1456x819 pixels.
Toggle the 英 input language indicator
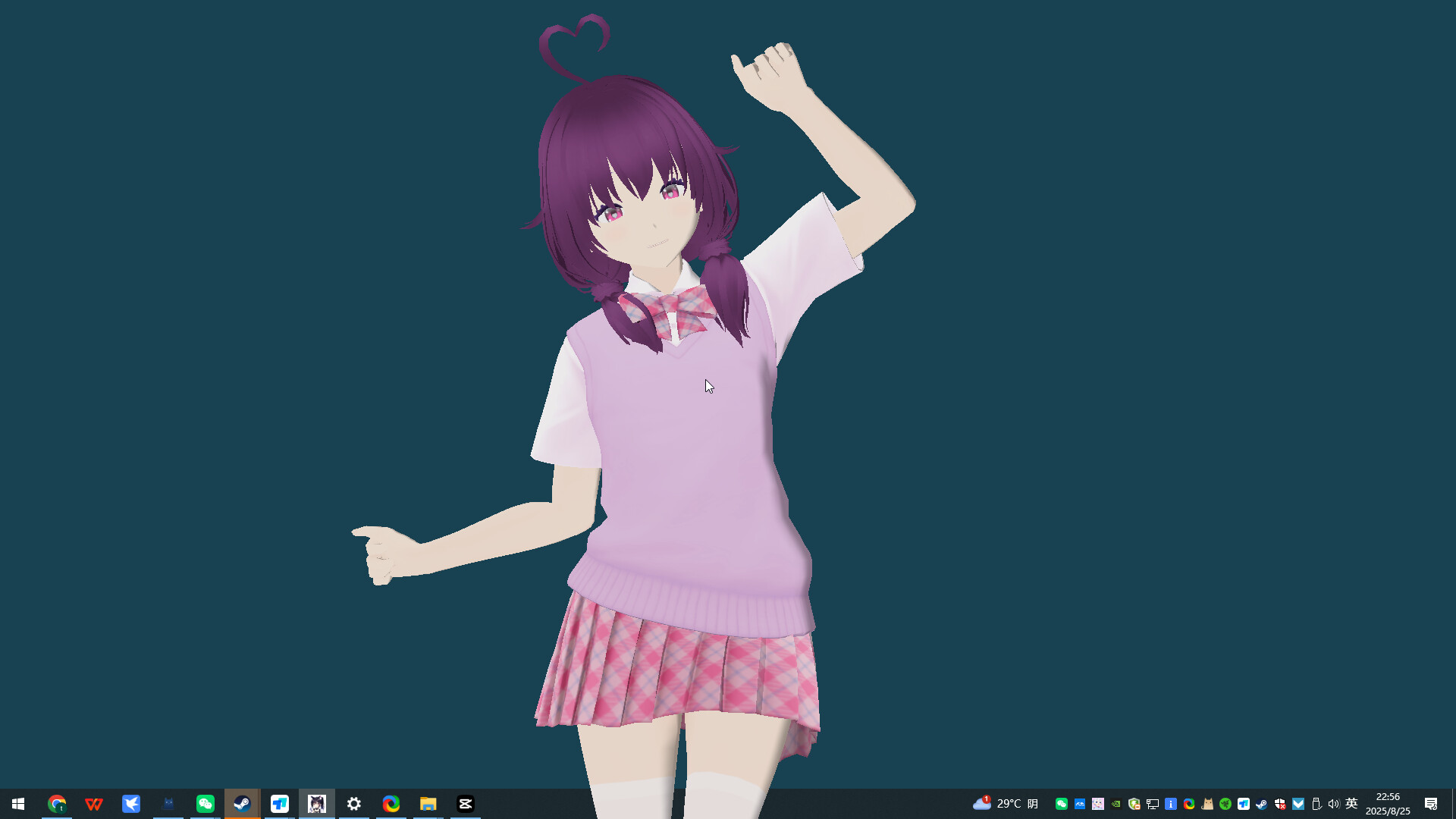click(1351, 804)
